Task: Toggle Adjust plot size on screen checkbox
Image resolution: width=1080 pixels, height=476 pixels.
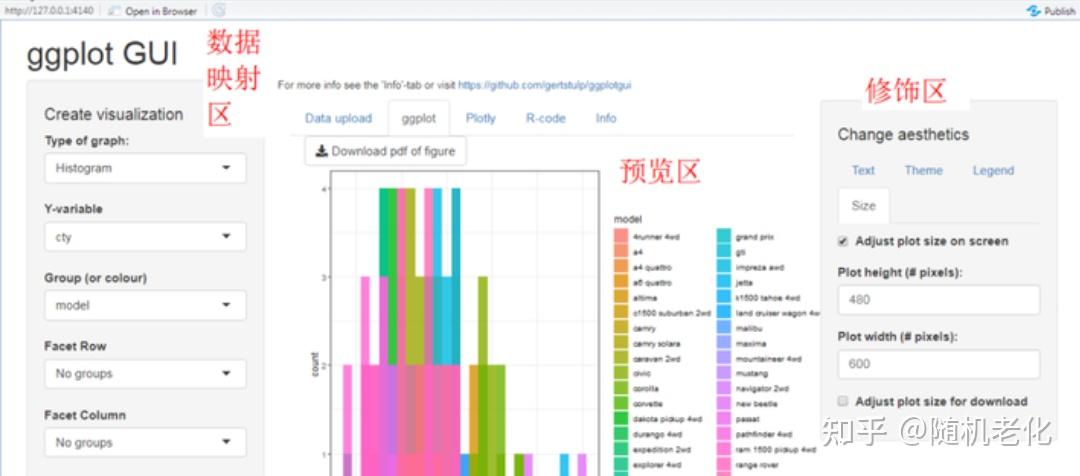Action: 842,241
